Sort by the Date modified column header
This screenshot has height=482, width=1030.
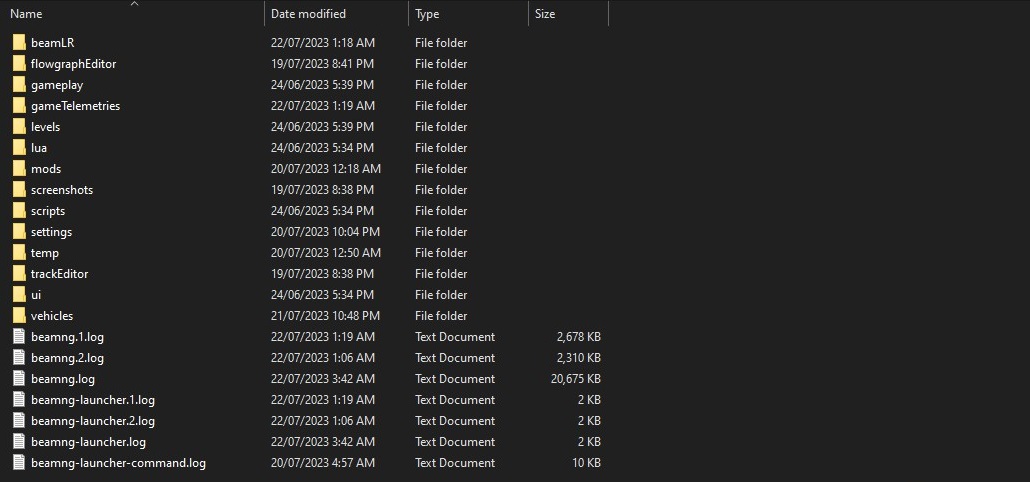pos(308,14)
